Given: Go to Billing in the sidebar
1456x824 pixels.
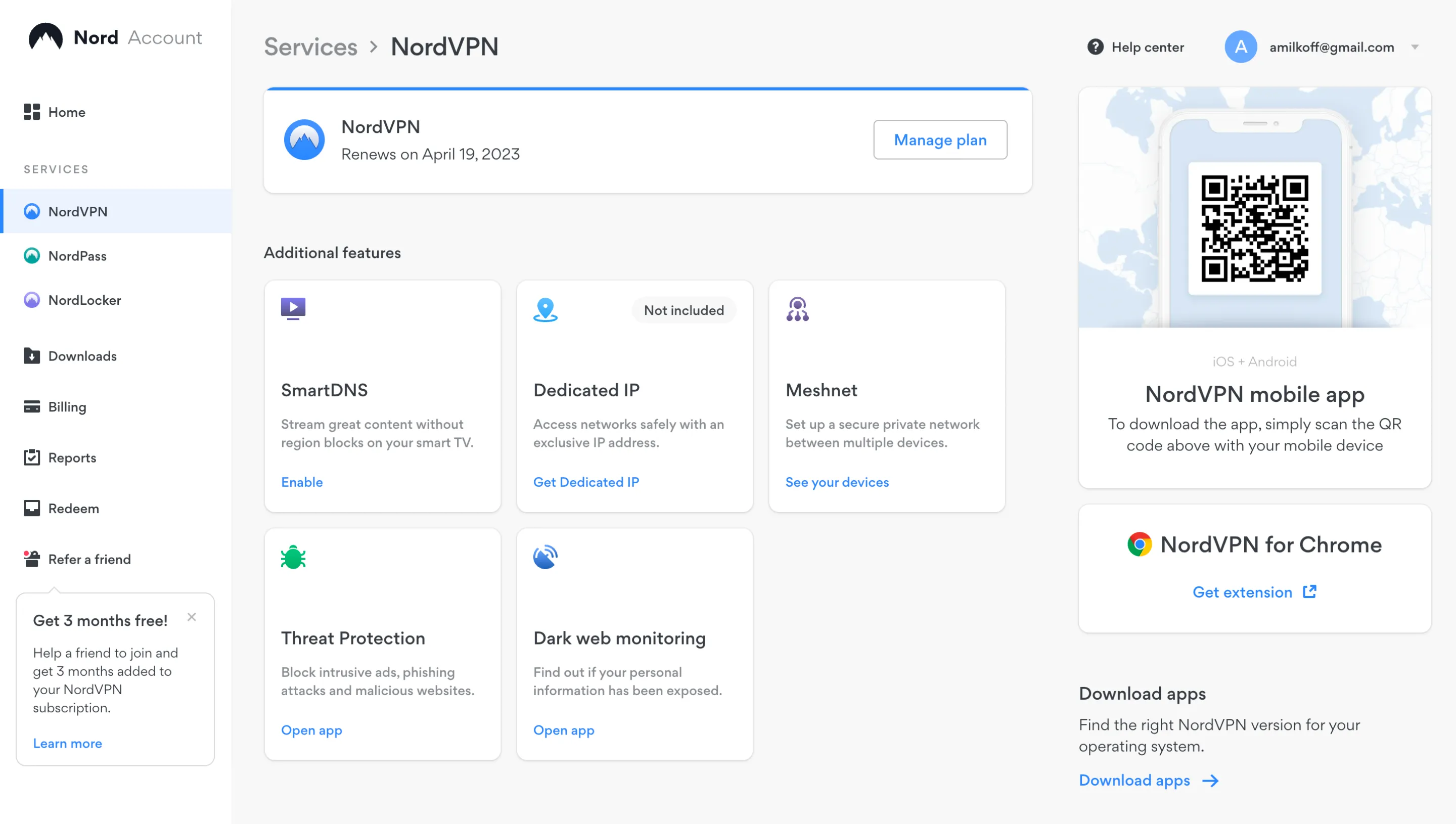Looking at the screenshot, I should pos(67,406).
